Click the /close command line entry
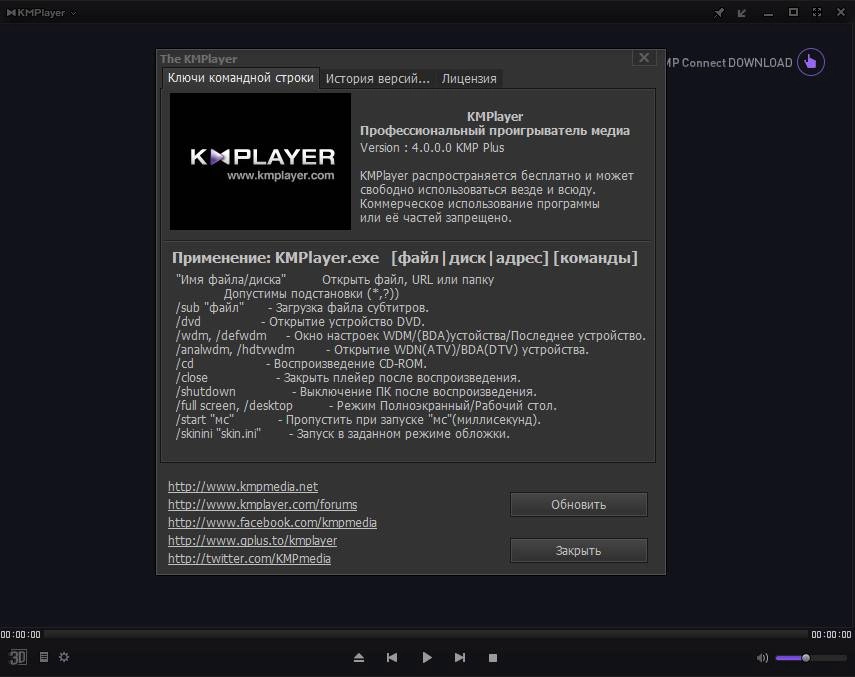Image resolution: width=855 pixels, height=677 pixels. (x=348, y=378)
